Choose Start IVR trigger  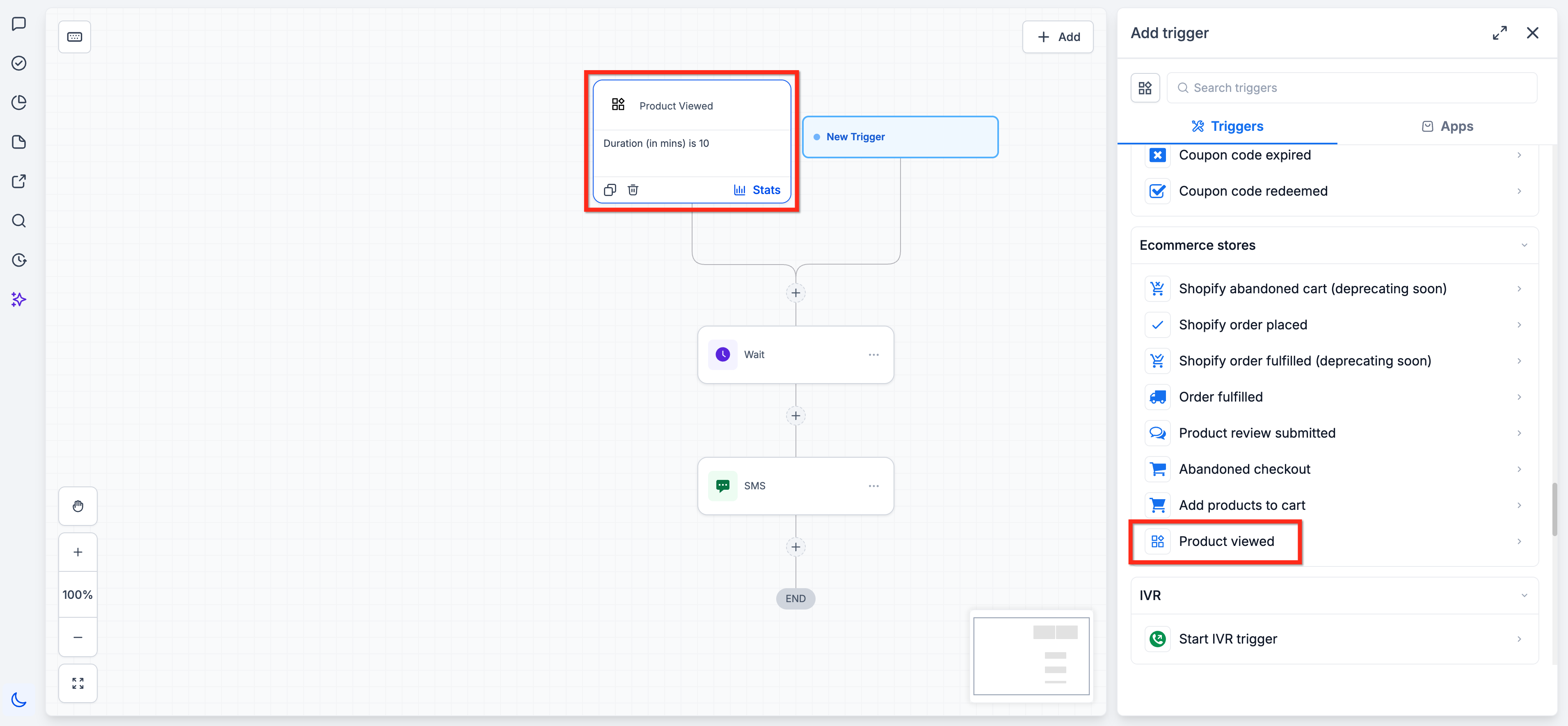coord(1334,639)
